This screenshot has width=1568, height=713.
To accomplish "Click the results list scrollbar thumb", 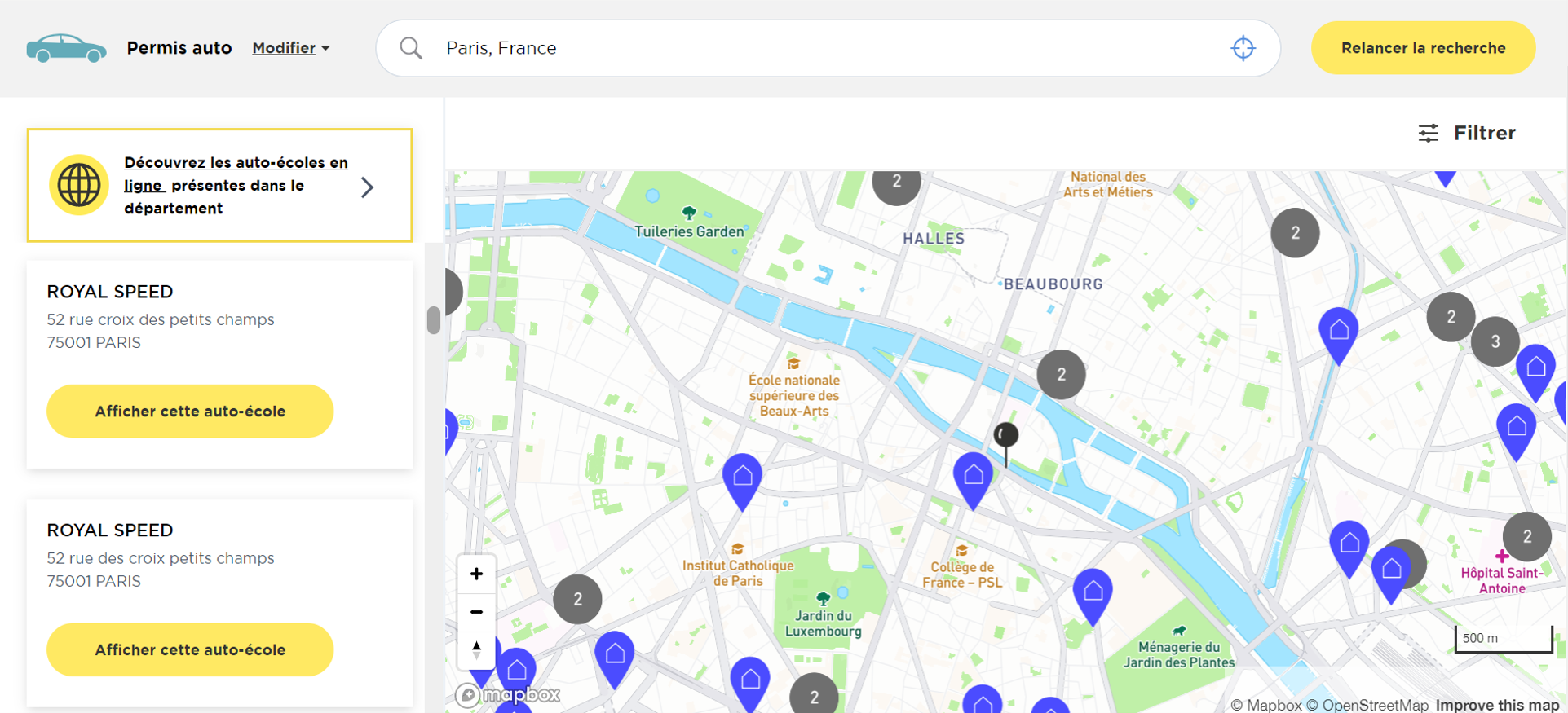I will [434, 320].
